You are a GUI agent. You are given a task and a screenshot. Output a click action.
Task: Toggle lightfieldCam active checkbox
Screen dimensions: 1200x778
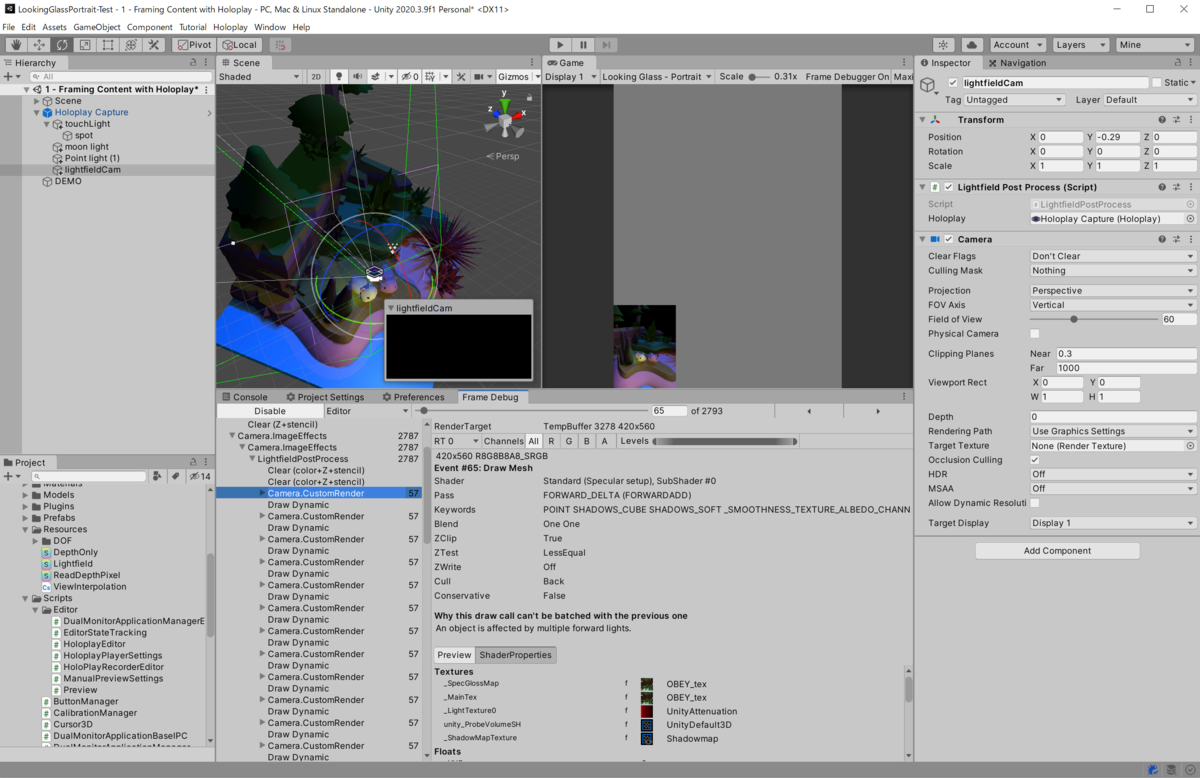[953, 83]
